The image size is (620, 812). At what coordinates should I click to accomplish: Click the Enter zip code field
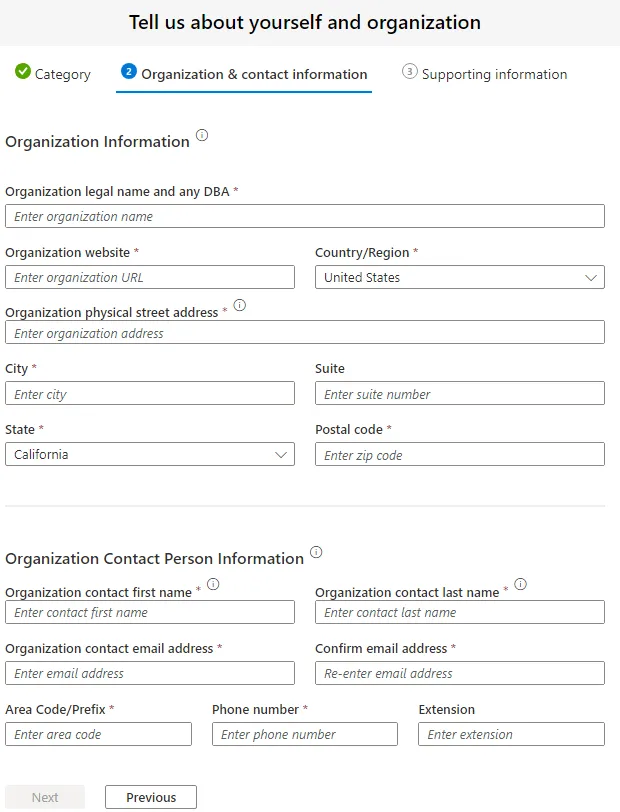point(460,454)
